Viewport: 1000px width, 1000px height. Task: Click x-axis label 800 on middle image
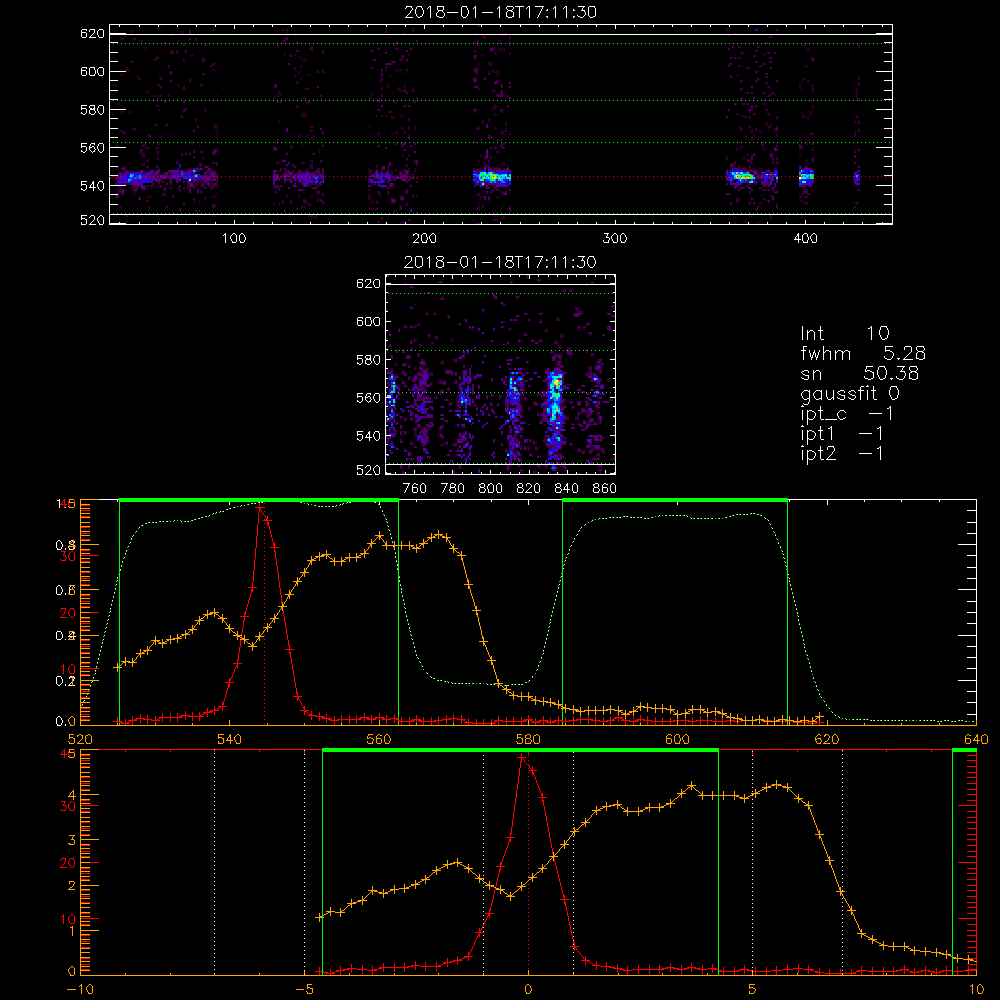point(490,489)
